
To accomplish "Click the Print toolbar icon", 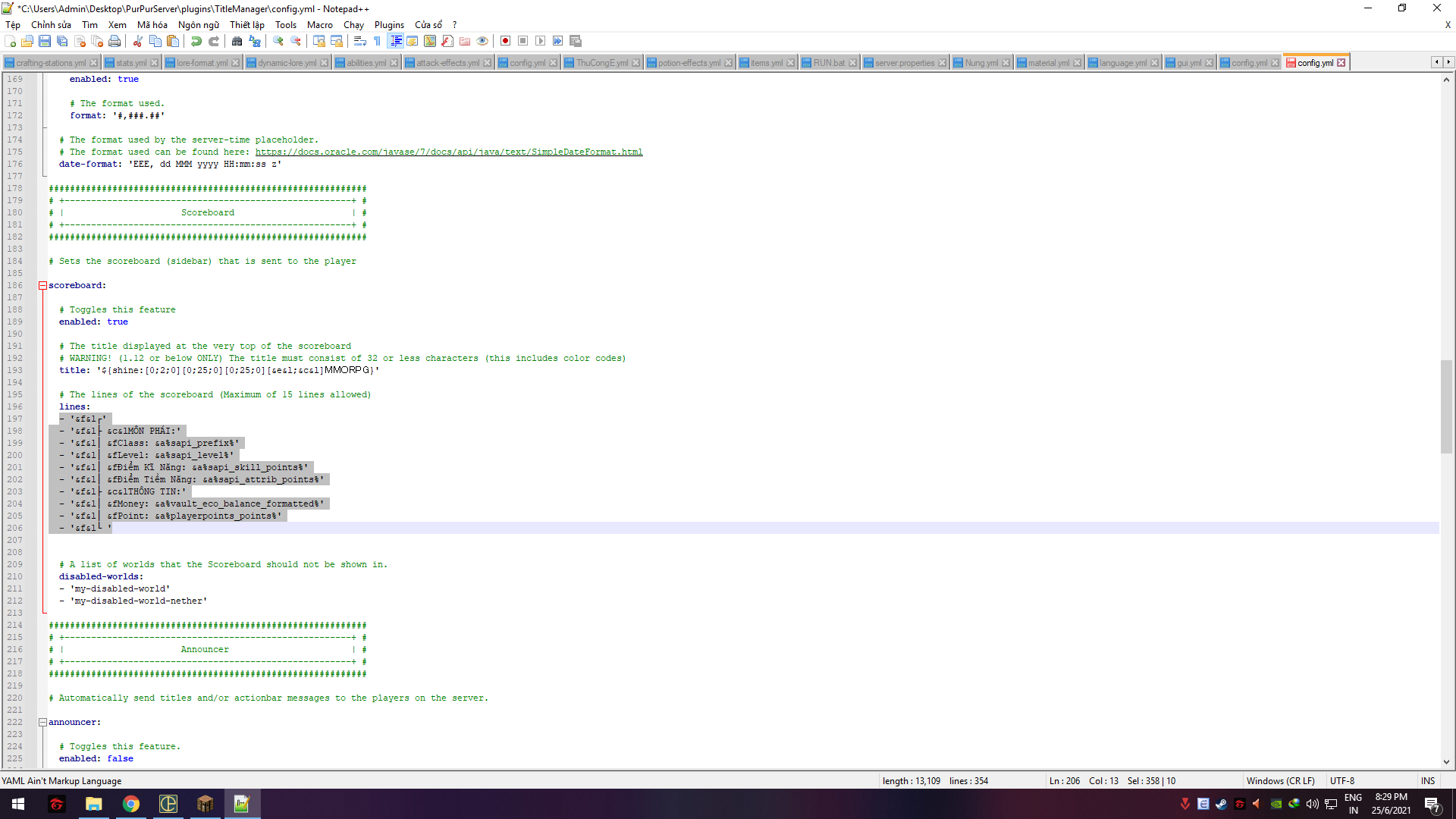I will pos(115,41).
